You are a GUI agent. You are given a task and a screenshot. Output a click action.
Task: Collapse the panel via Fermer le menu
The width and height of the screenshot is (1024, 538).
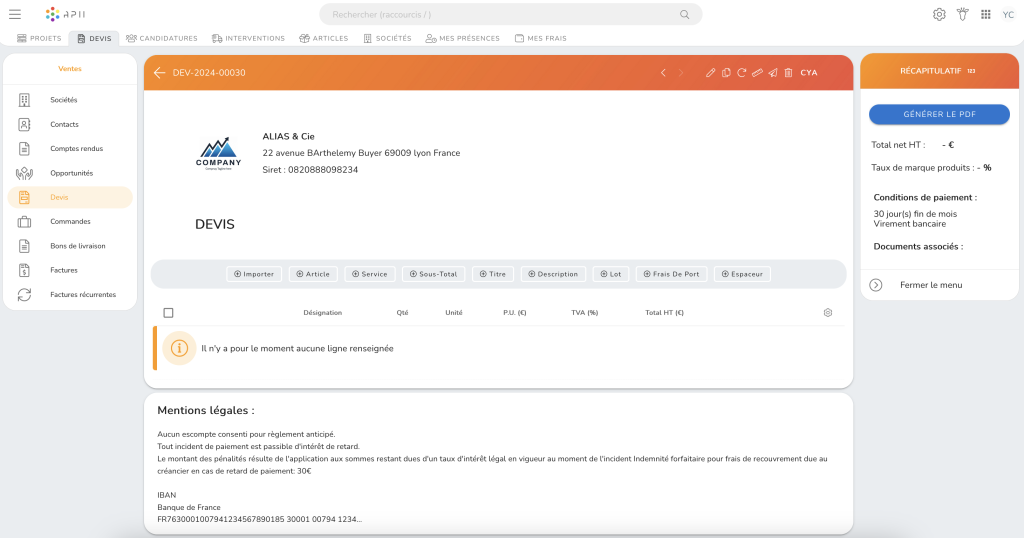pos(930,285)
